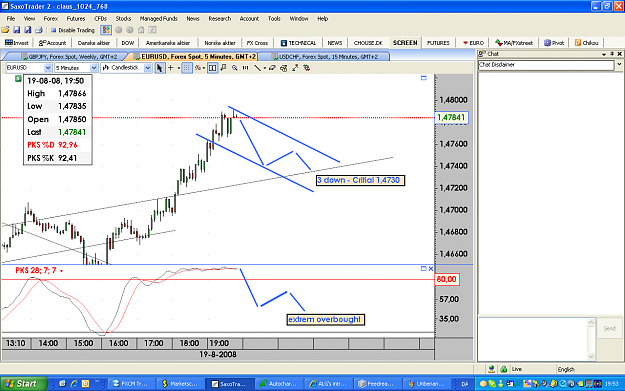The image size is (625, 391).
Task: Click the zoom magnifier icon
Action: click(x=235, y=68)
